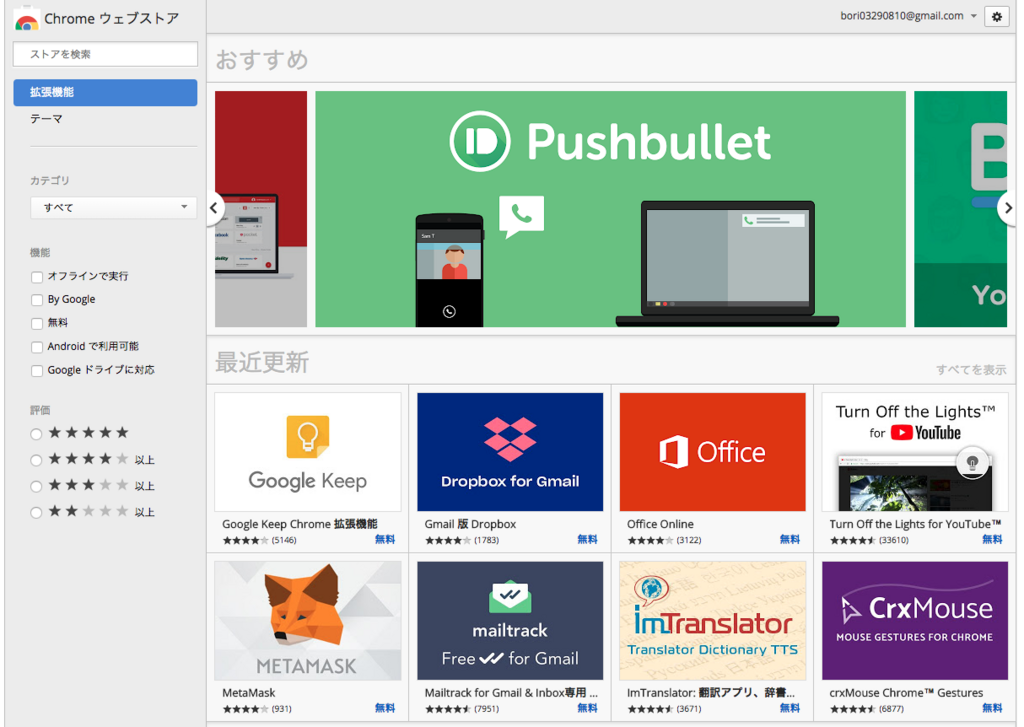Enable the By Google filter checkbox
1024x727 pixels.
[x=37, y=300]
